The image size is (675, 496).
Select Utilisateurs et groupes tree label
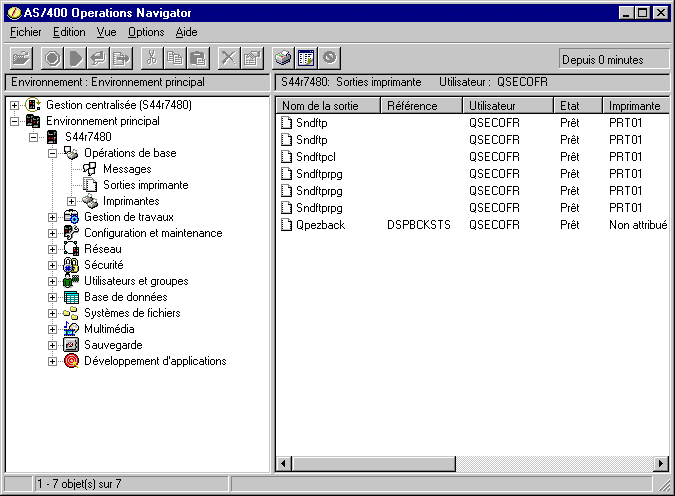pyautogui.click(x=136, y=281)
